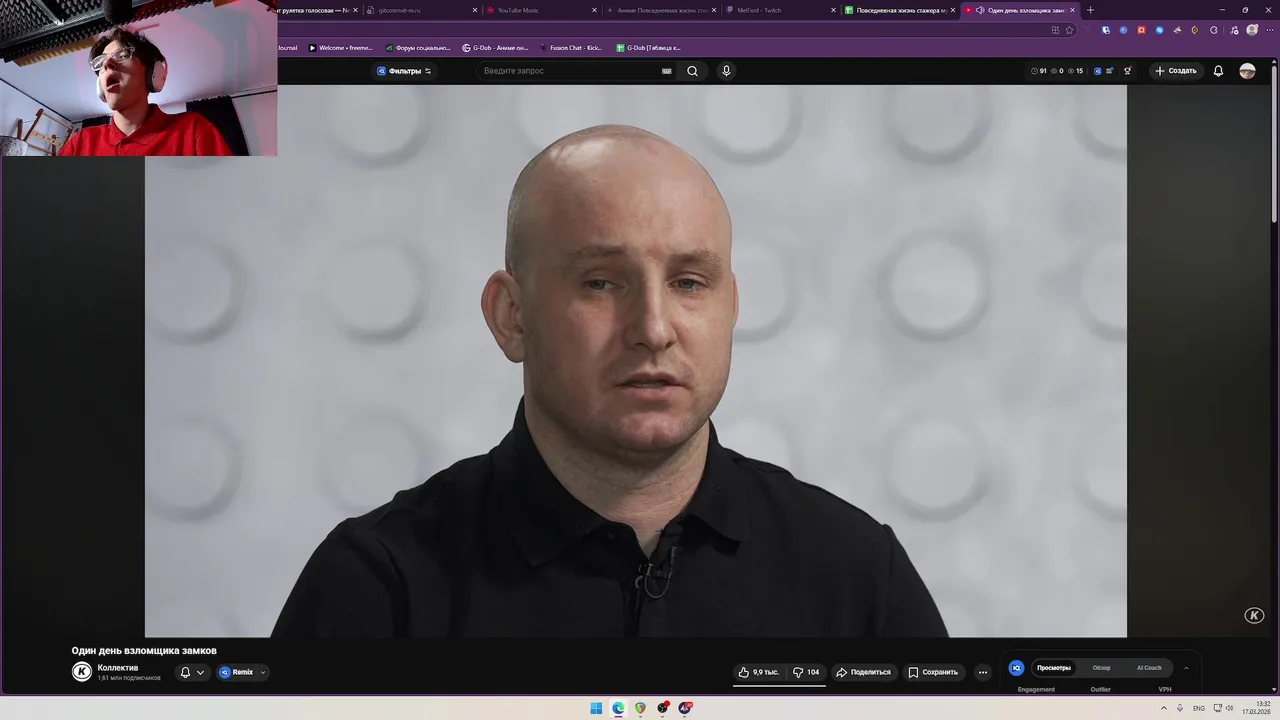Bookmark this page with the star icon
Viewport: 1280px width, 720px height.
click(x=1069, y=30)
